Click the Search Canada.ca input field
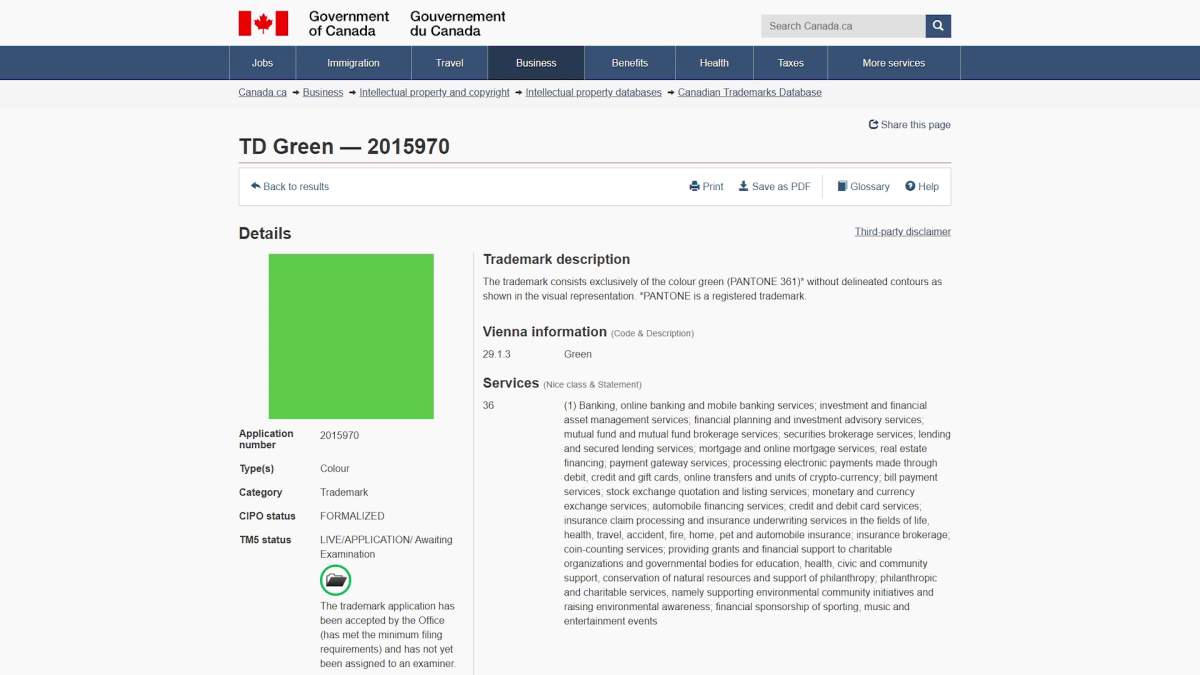 [x=843, y=26]
